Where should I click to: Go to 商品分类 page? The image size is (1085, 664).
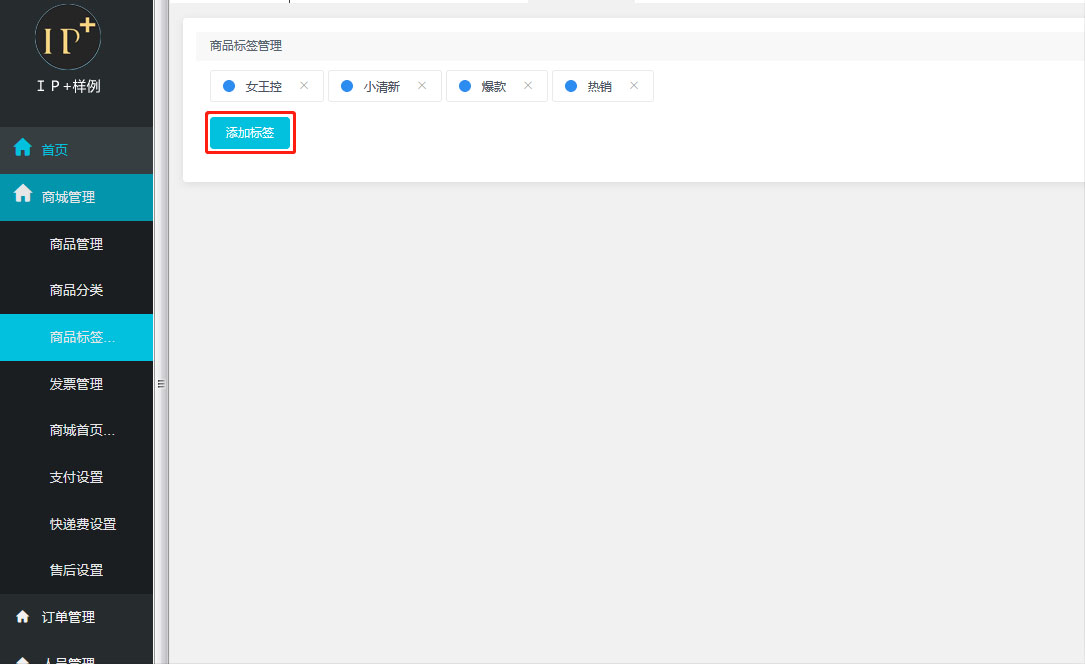pos(76,290)
